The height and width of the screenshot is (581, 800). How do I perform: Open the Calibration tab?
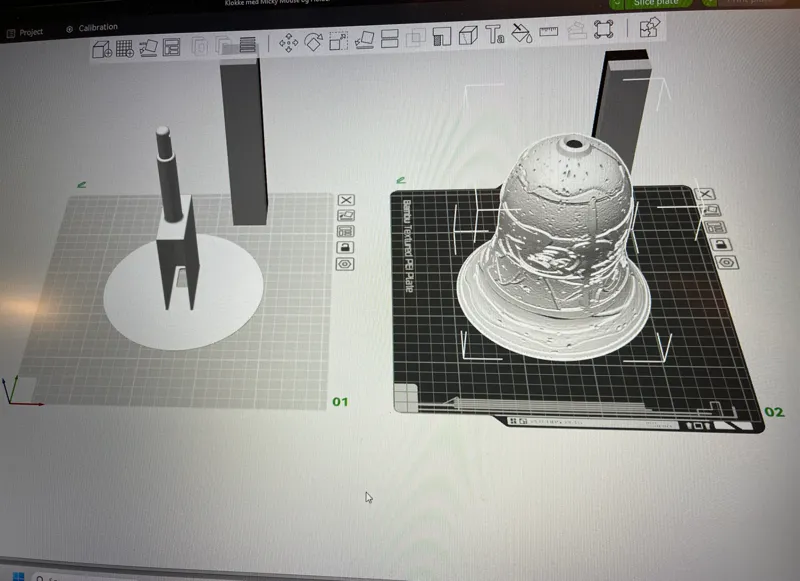click(x=92, y=28)
